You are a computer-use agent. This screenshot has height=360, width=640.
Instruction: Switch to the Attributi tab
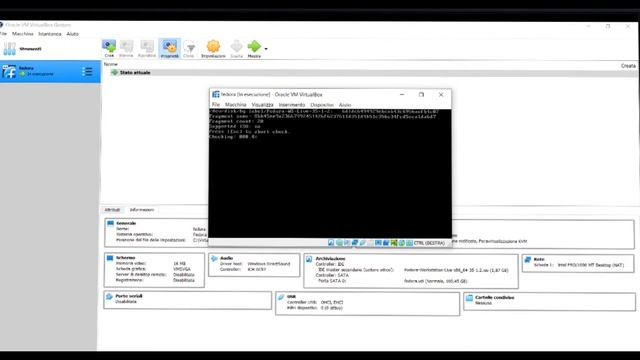click(112, 210)
